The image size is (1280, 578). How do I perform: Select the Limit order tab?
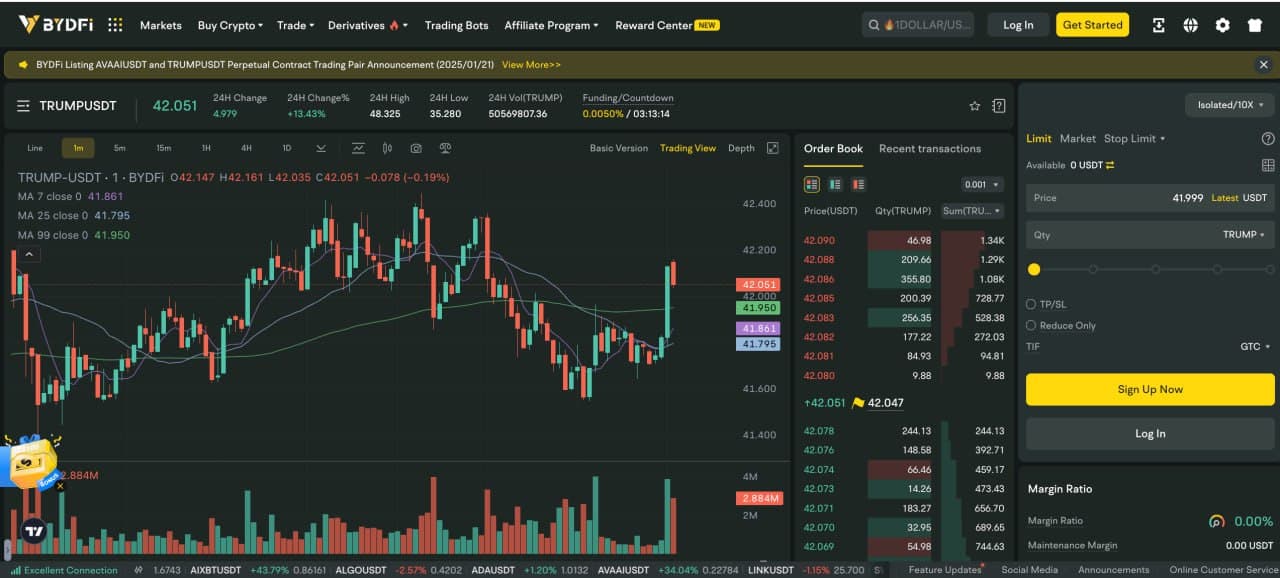pos(1039,139)
